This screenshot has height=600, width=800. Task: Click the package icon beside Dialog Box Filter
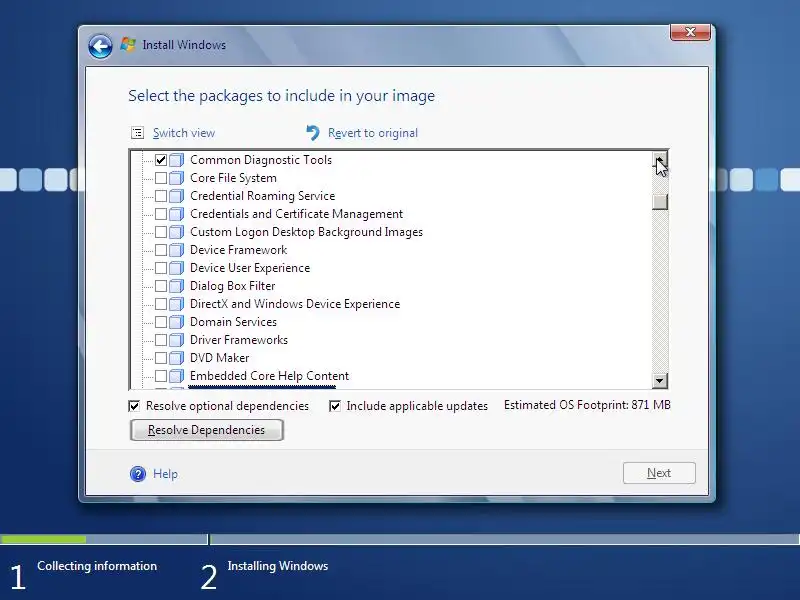tap(177, 286)
